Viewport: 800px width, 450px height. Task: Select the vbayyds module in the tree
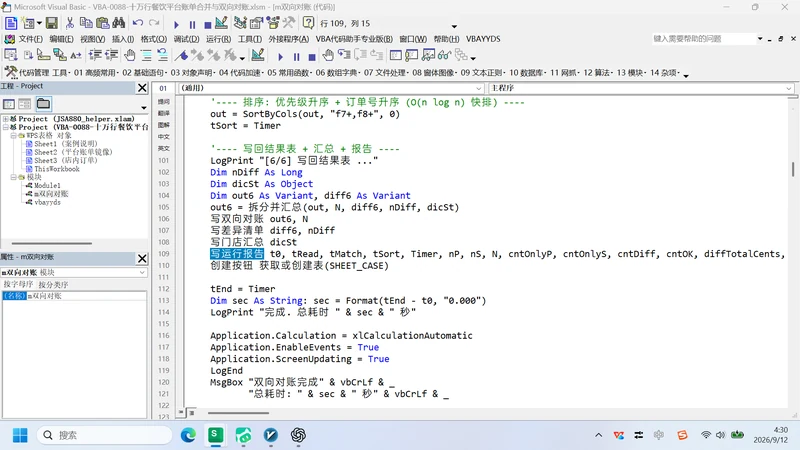47,202
